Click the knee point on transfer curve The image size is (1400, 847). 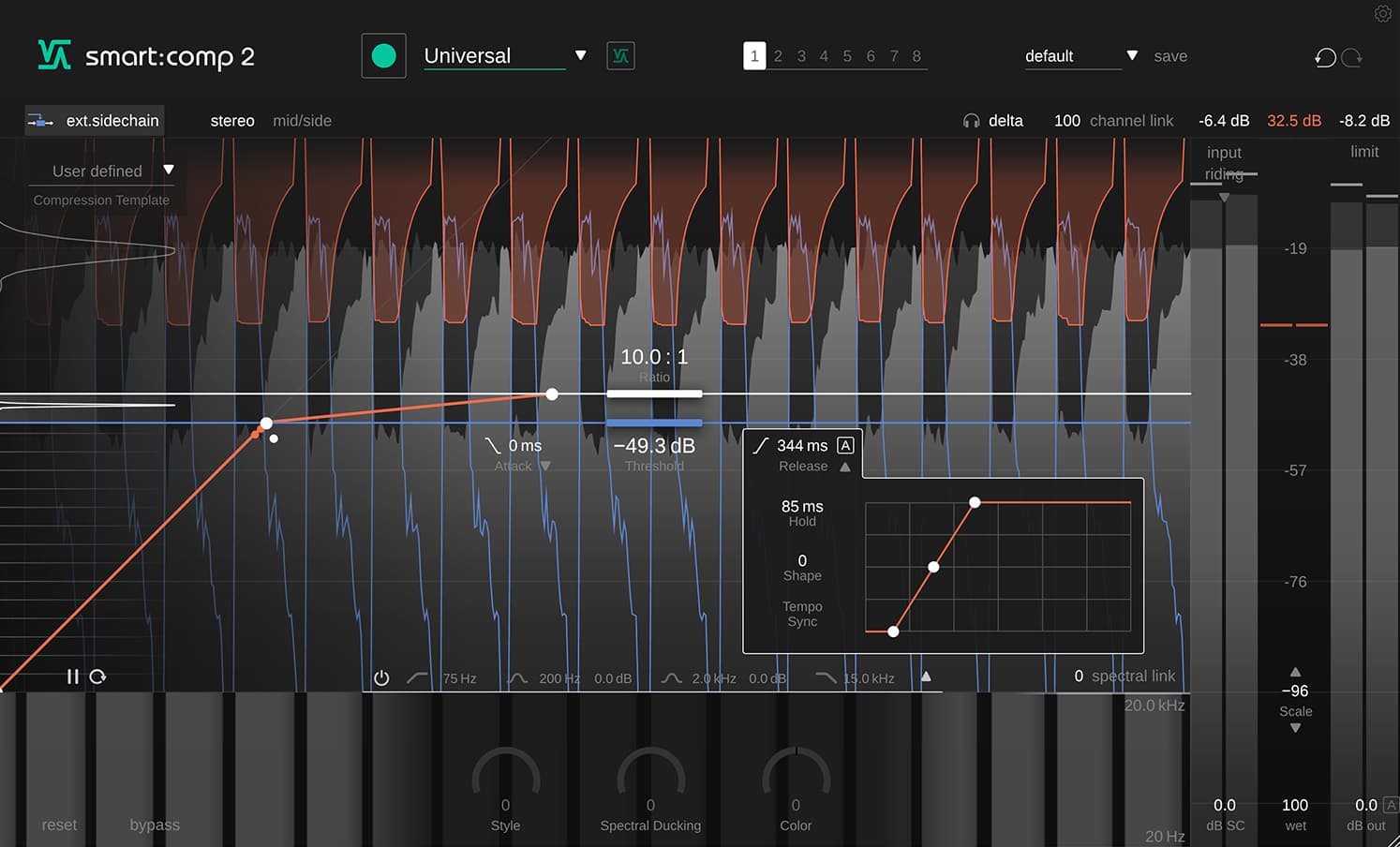coord(266,423)
